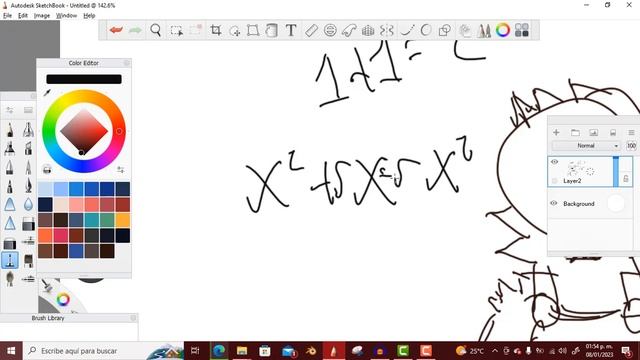Open the layer panel menu icon
The height and width of the screenshot is (360, 640).
pyautogui.click(x=631, y=133)
